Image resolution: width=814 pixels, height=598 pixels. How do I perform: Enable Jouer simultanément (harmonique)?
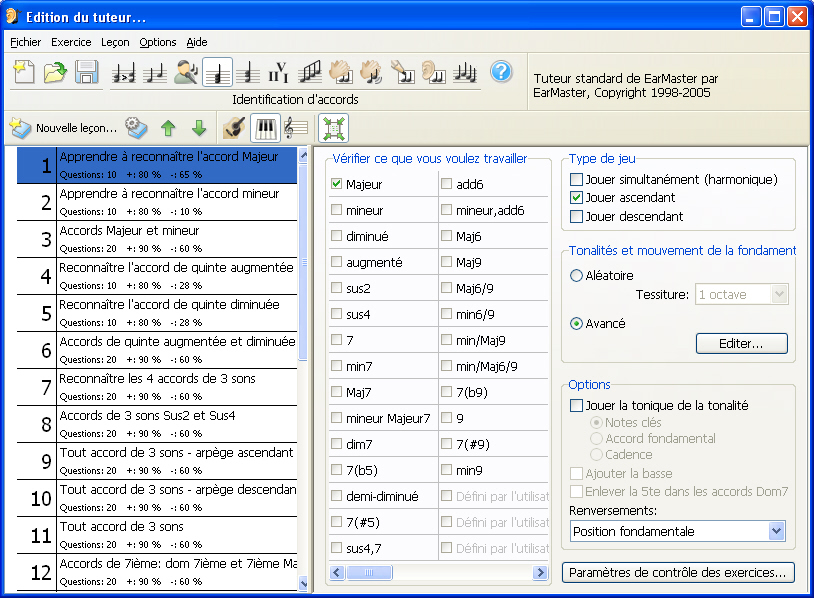576,180
